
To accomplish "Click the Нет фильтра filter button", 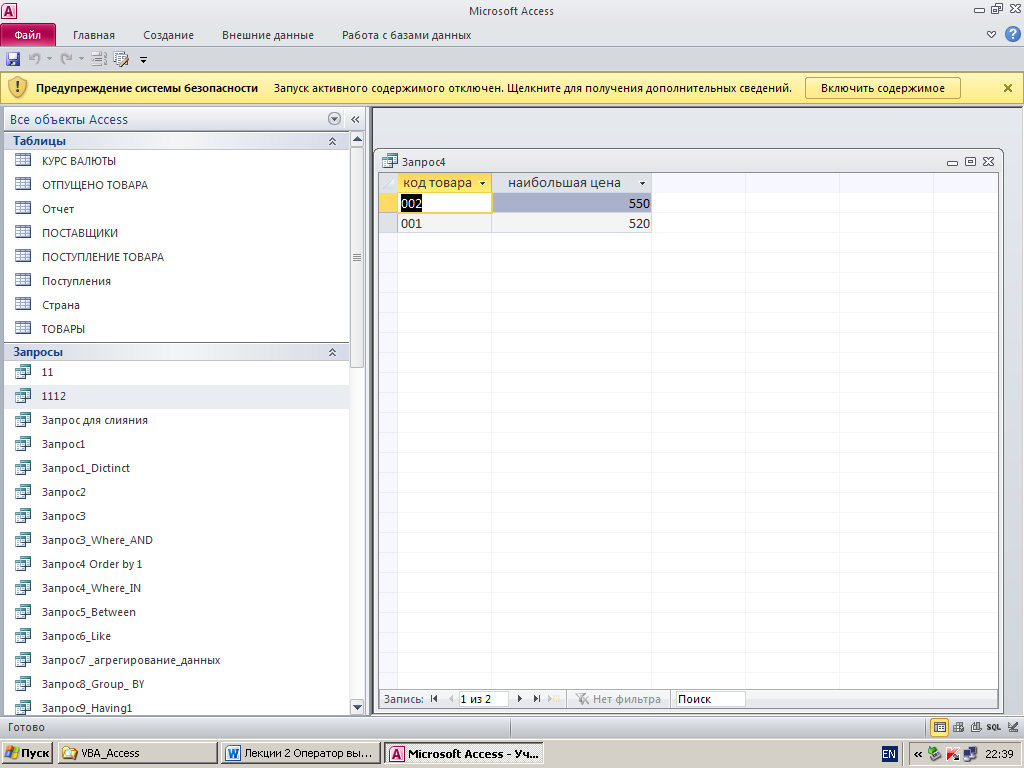I will coord(618,699).
